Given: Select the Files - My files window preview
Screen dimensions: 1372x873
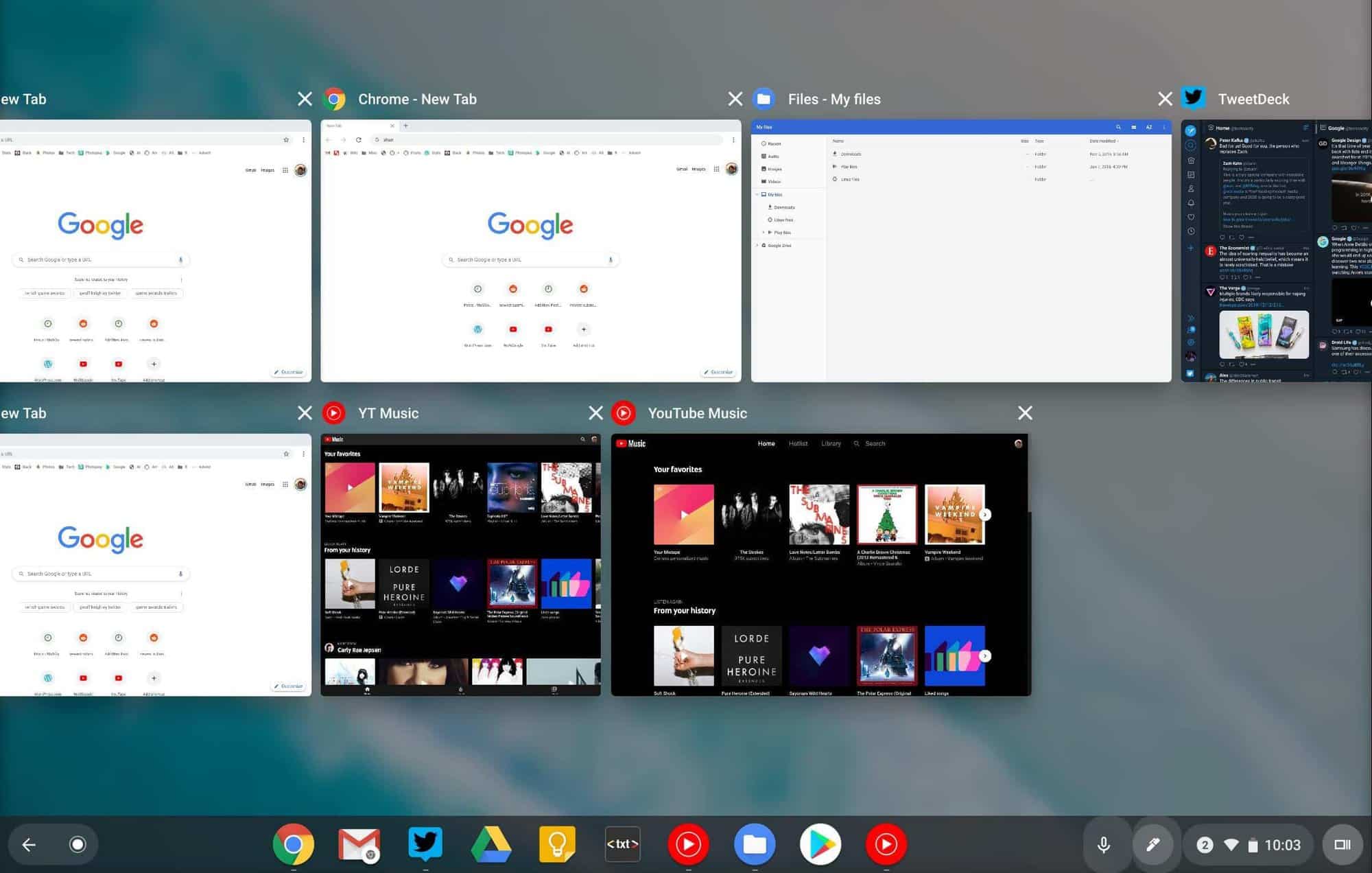Looking at the screenshot, I should click(x=961, y=251).
